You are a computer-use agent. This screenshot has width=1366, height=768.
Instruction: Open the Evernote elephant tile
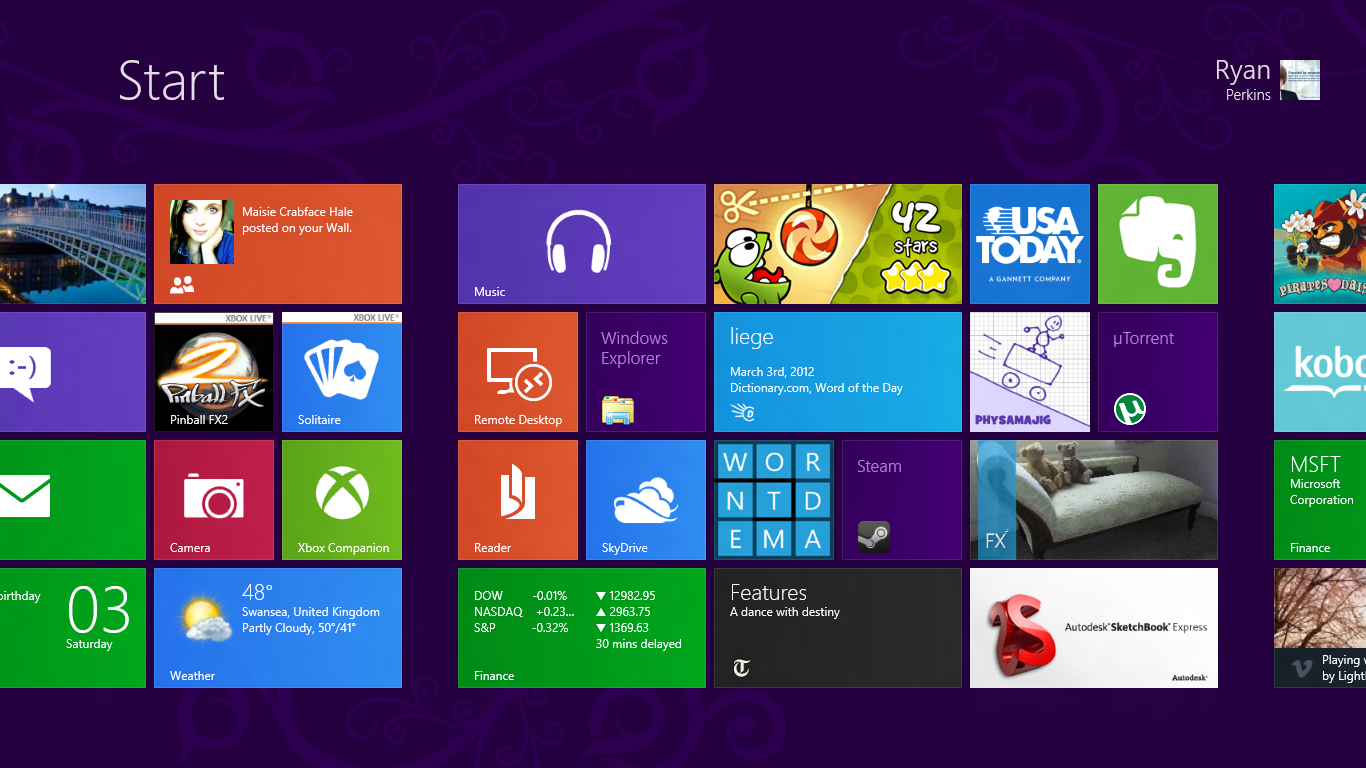coord(1158,244)
